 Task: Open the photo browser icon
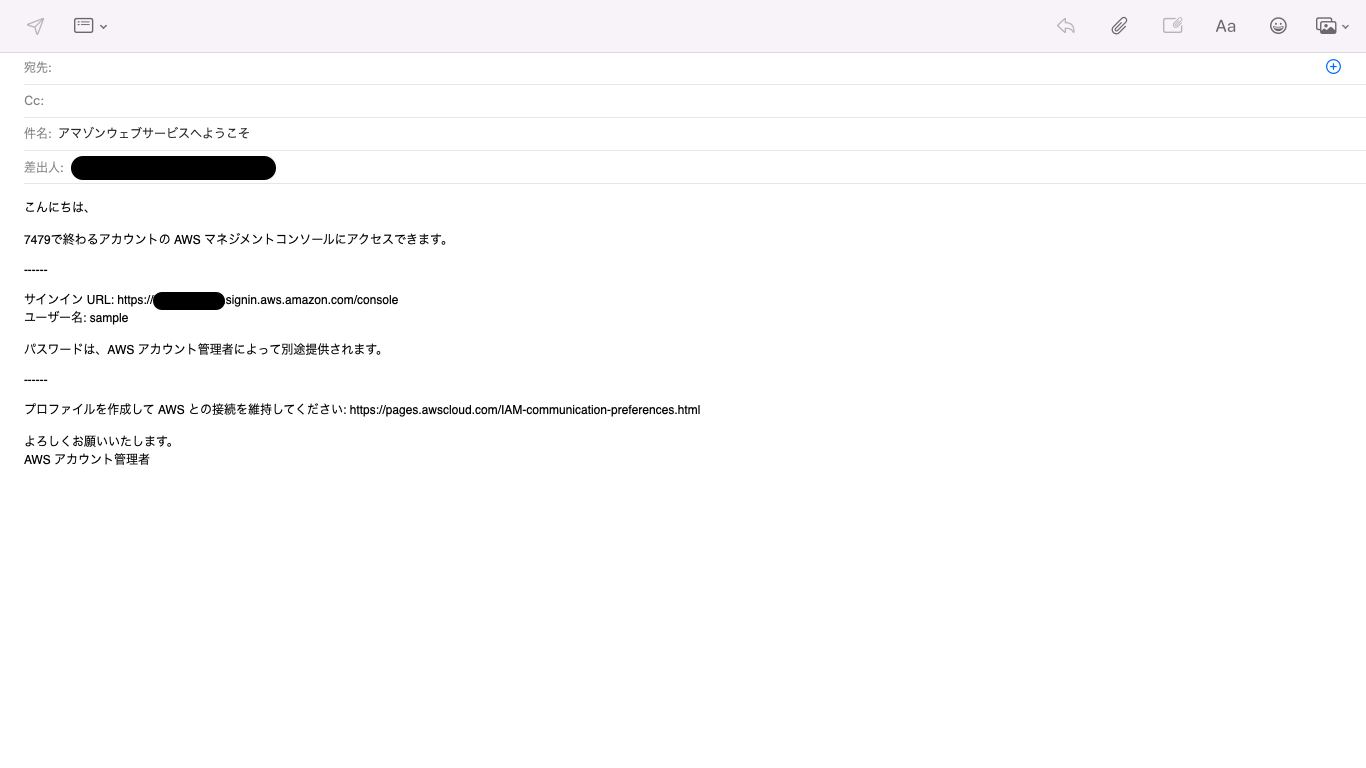tap(1326, 26)
